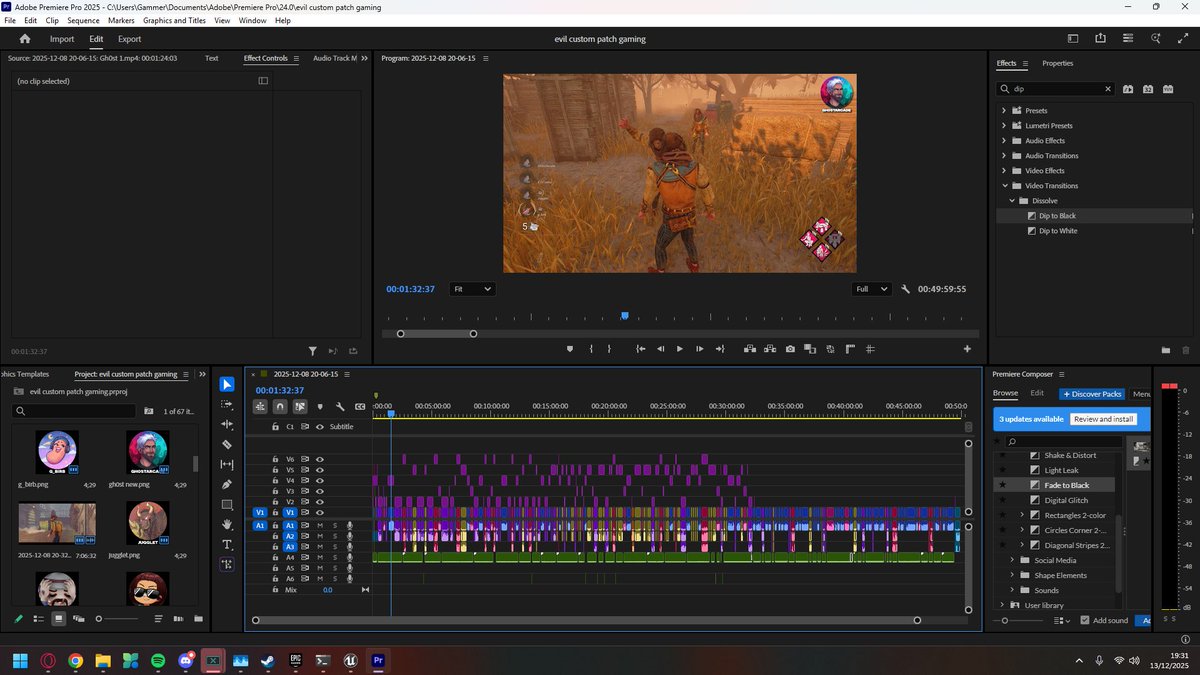The width and height of the screenshot is (1200, 675).
Task: Select the Type tool
Action: pyautogui.click(x=227, y=544)
